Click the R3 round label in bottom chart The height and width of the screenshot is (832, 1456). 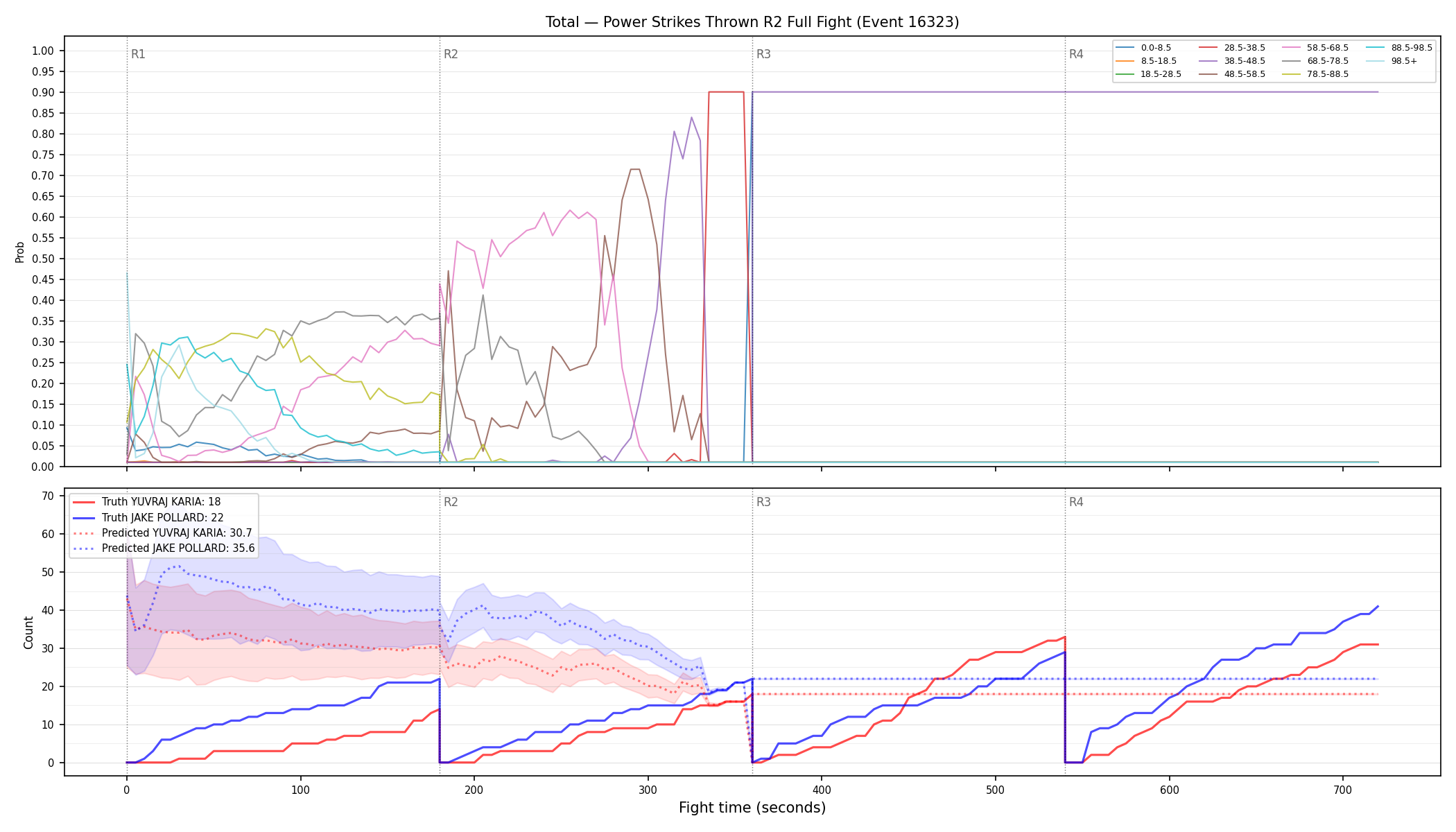pos(763,502)
